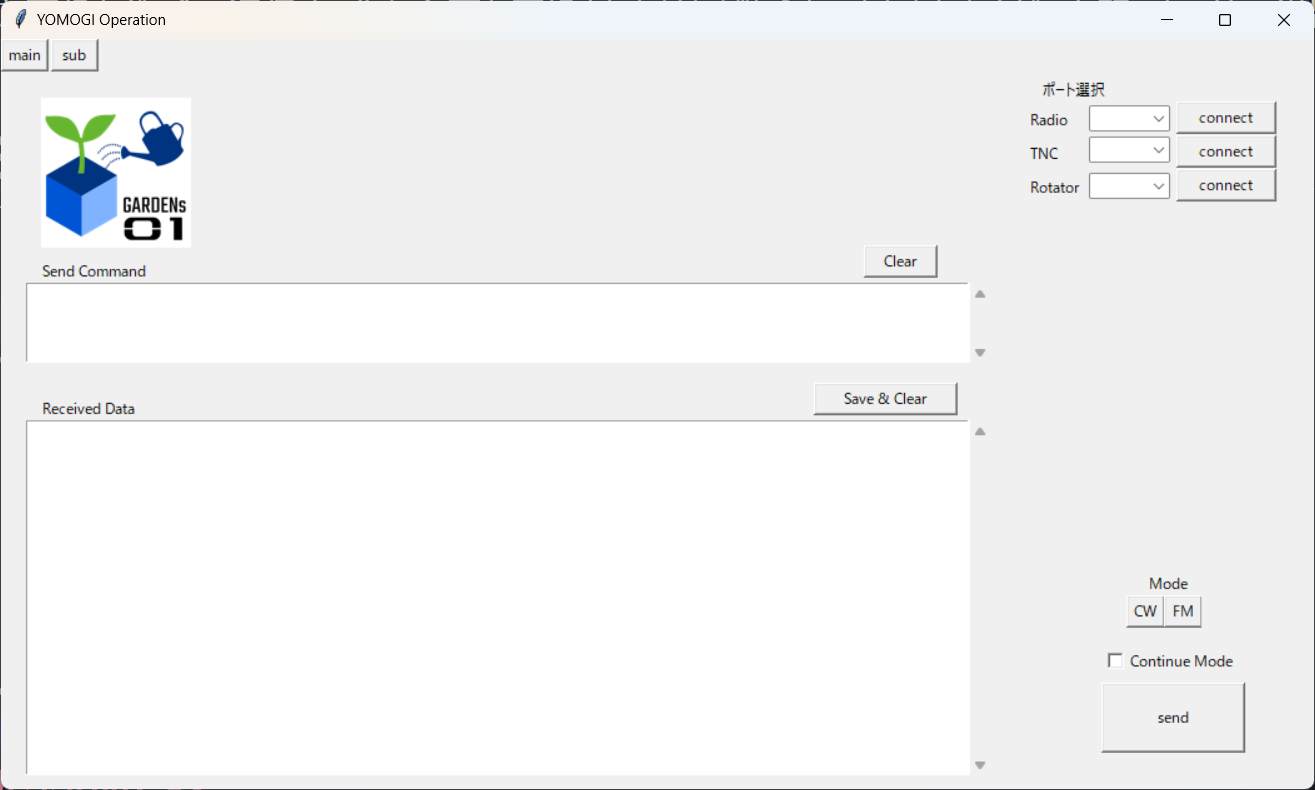Click the send button
Screen dimensions: 1315x790
pyautogui.click(x=1173, y=717)
